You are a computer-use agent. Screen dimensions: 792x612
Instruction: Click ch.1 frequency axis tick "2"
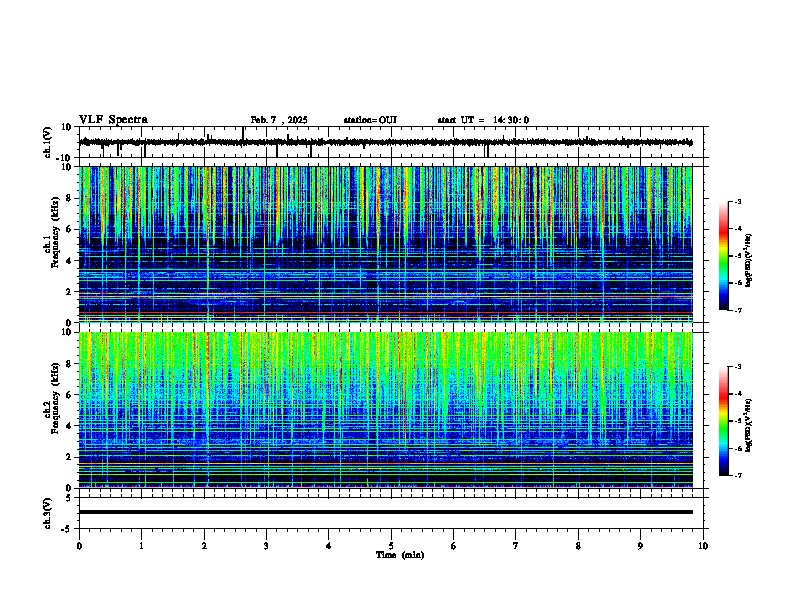[69, 292]
